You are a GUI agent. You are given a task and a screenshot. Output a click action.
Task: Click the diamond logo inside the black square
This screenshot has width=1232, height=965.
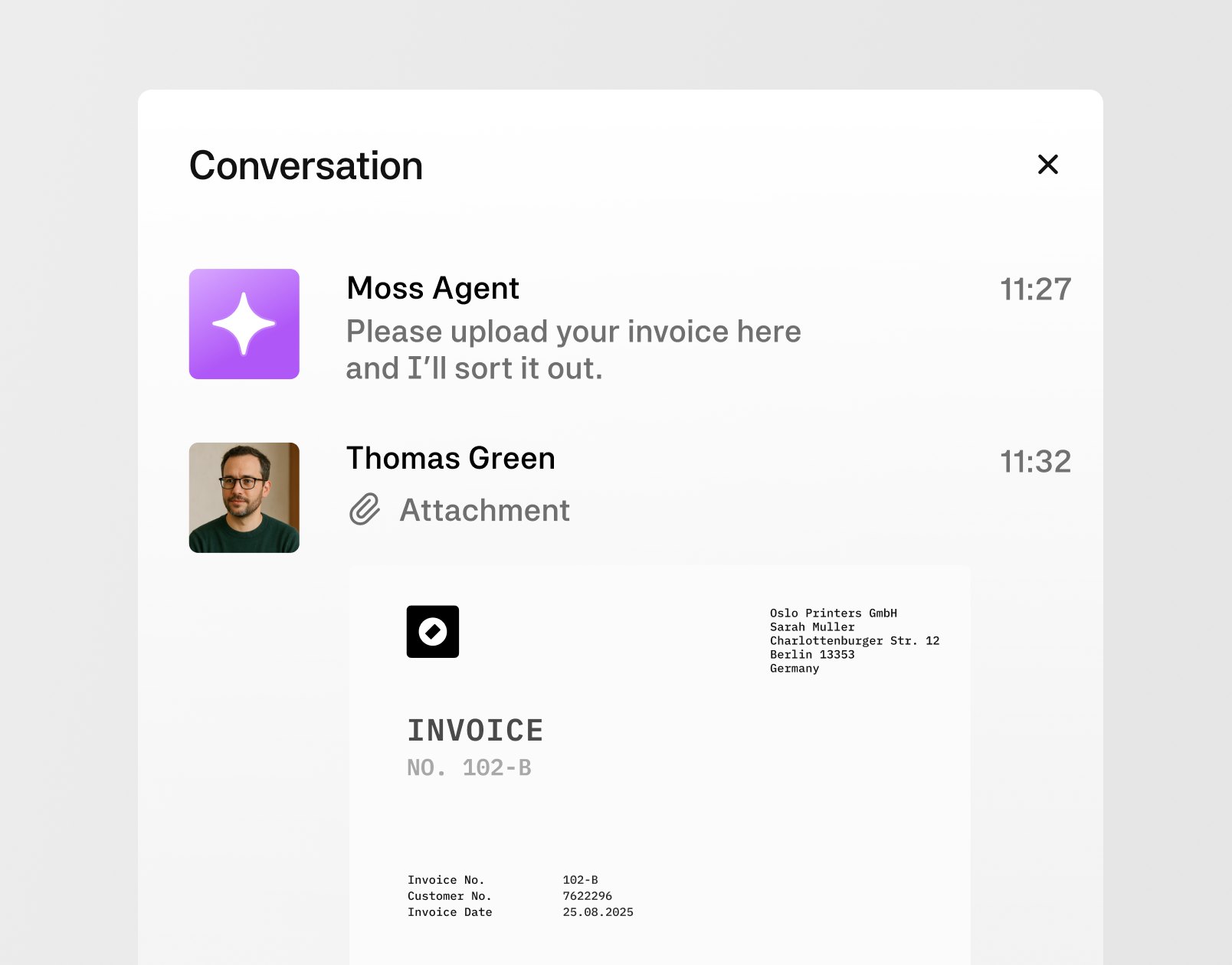(x=432, y=631)
